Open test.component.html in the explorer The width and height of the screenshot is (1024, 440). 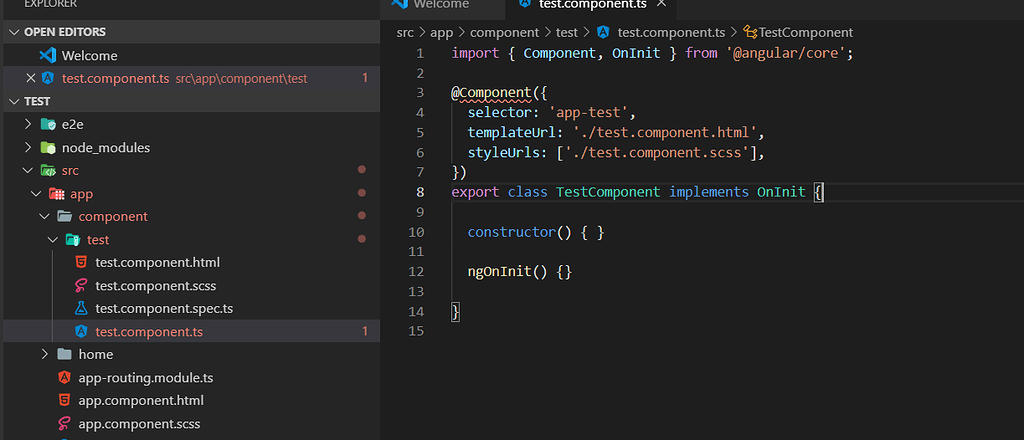click(157, 262)
